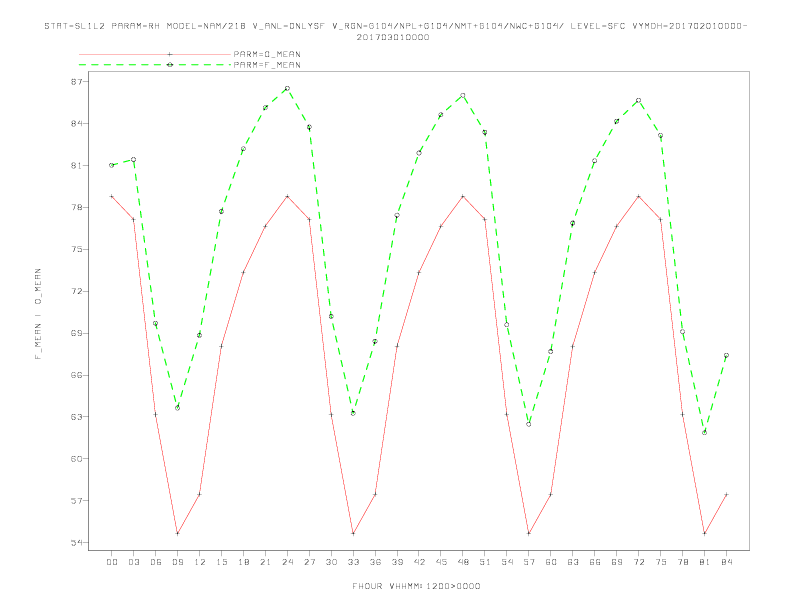Click the x-axis tick label 03

click(133, 562)
